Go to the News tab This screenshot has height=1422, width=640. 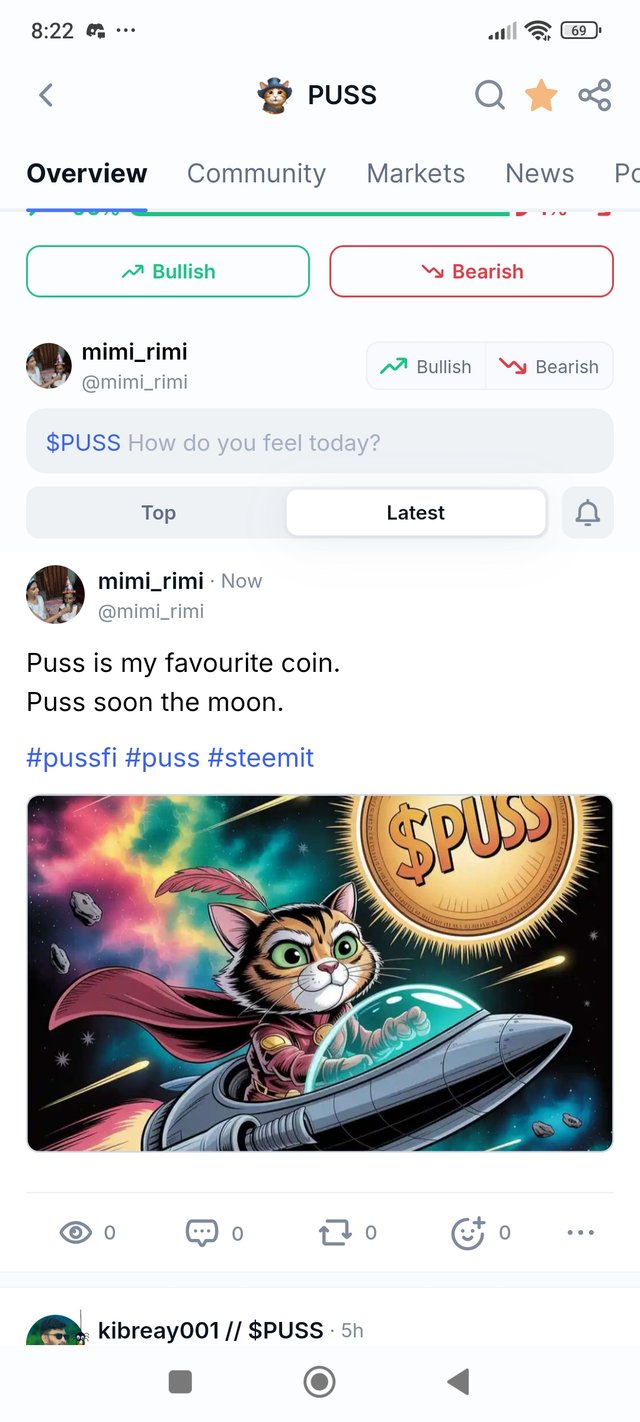539,173
